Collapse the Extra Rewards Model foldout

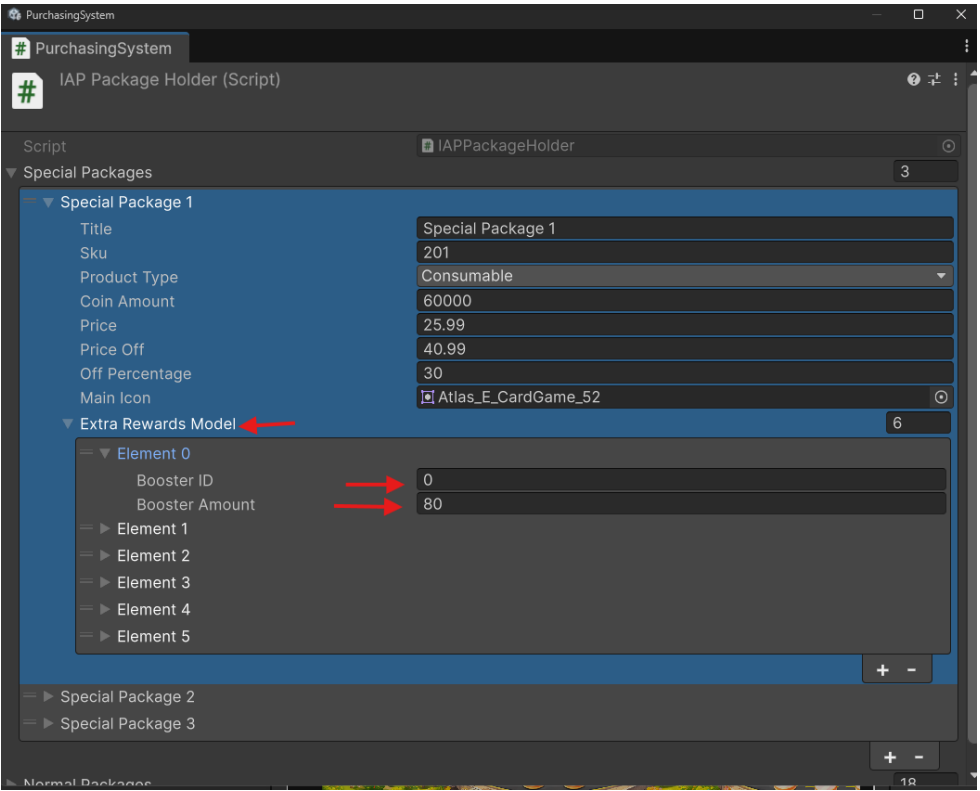coord(68,424)
